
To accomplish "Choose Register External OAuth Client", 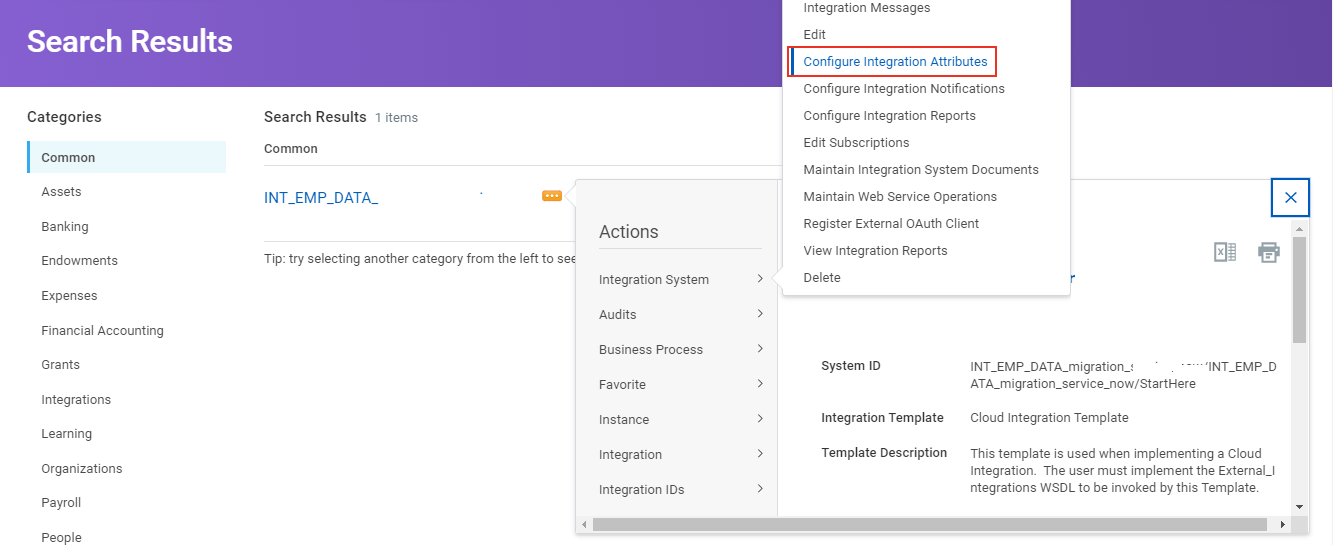I will (x=891, y=224).
